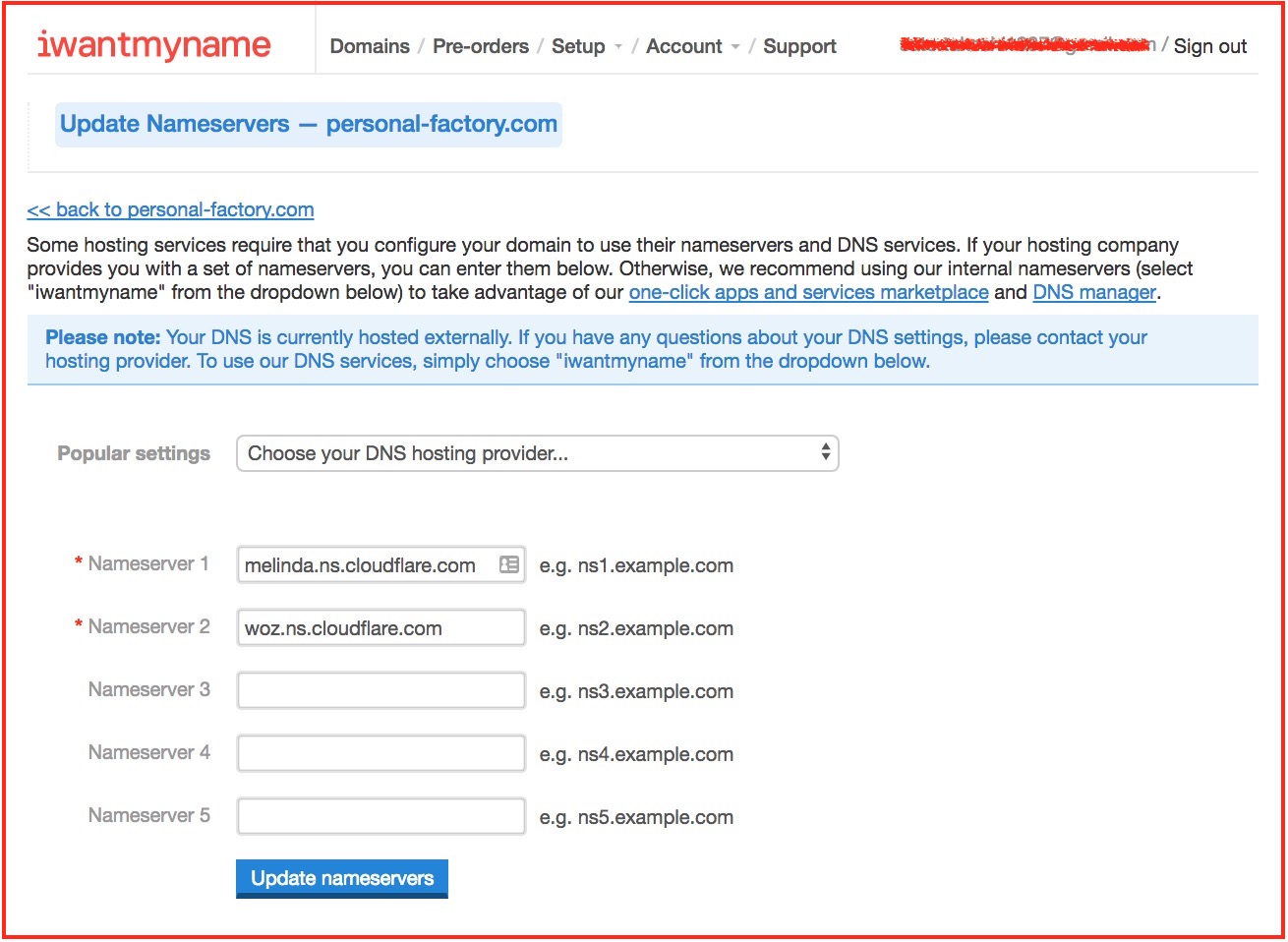The height and width of the screenshot is (942, 1288).
Task: Focus the Nameserver 1 input field
Action: point(381,564)
